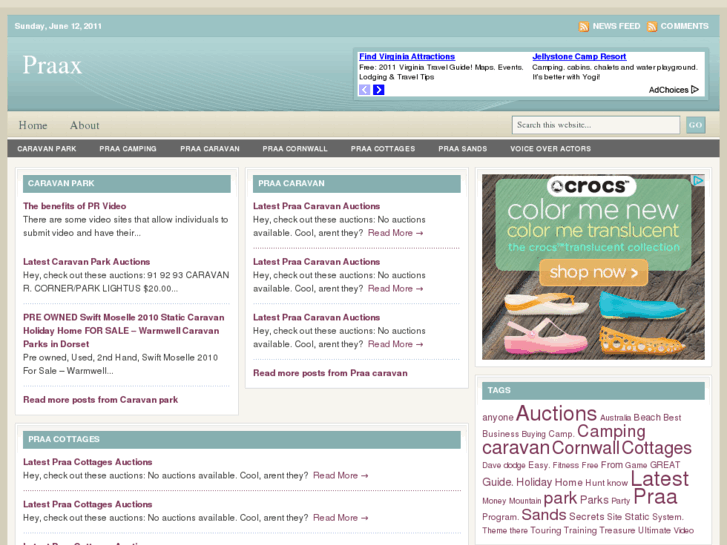The width and height of the screenshot is (727, 545).
Task: Open Find Virginia Attractions ad link
Action: point(407,57)
